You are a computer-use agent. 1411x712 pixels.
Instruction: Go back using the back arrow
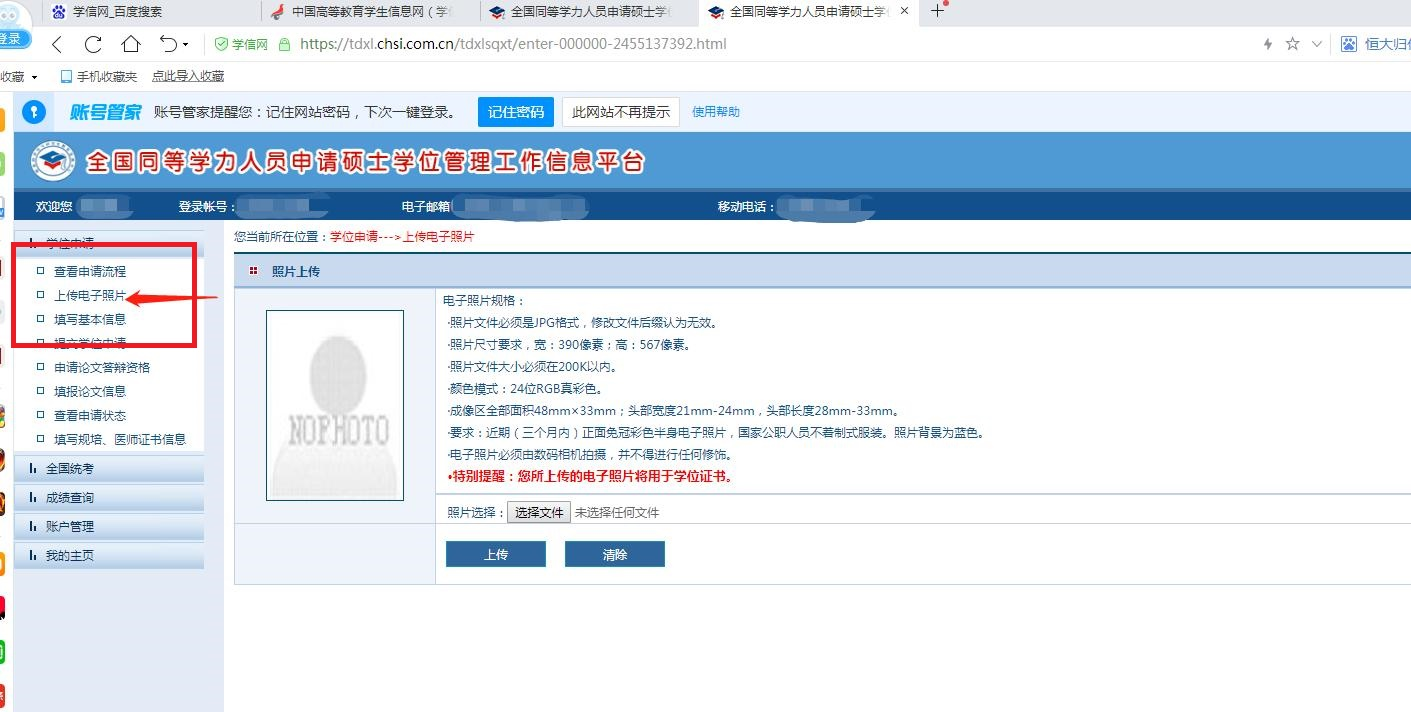click(56, 44)
